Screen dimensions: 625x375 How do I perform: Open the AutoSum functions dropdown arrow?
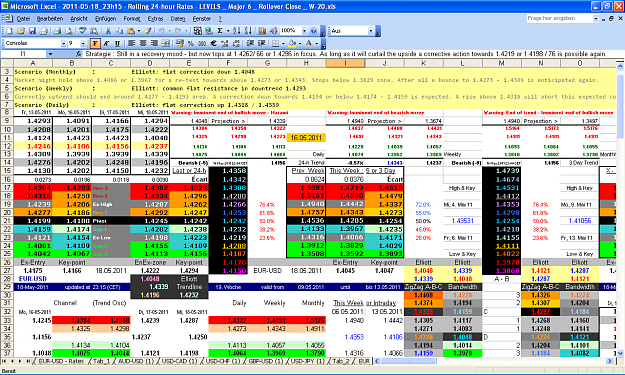pos(228,31)
